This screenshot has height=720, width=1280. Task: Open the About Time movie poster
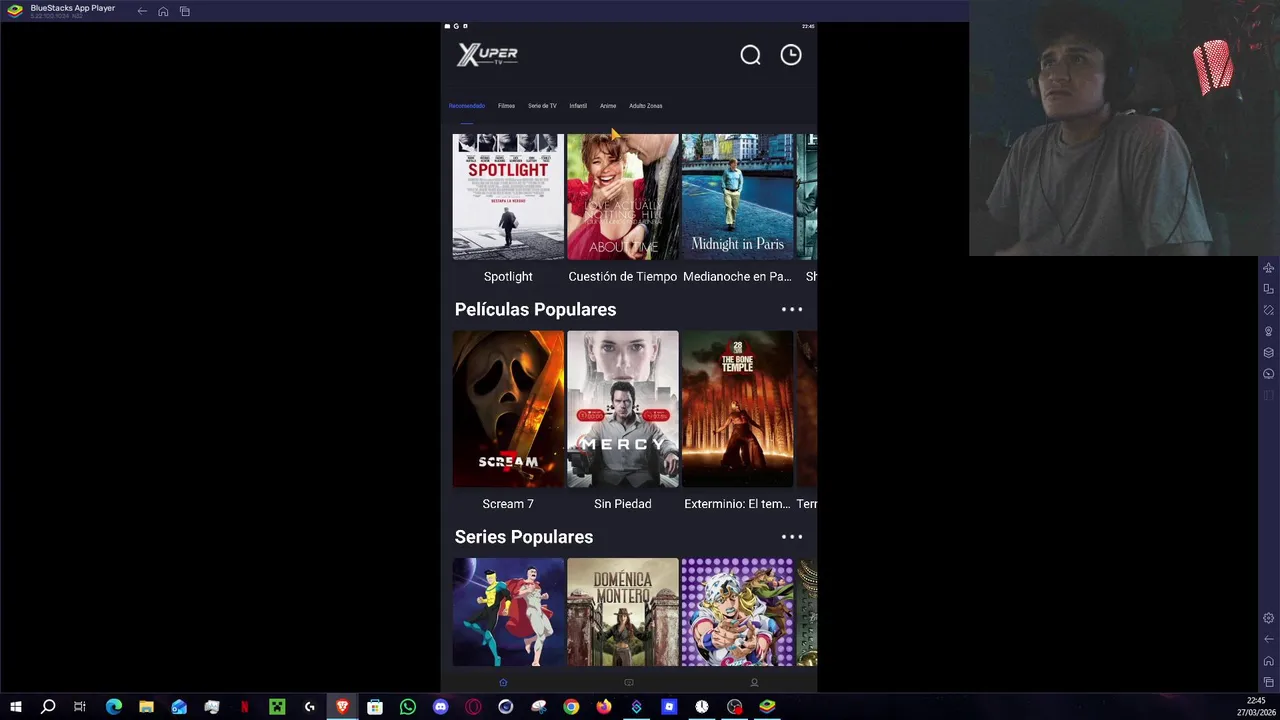click(x=622, y=197)
